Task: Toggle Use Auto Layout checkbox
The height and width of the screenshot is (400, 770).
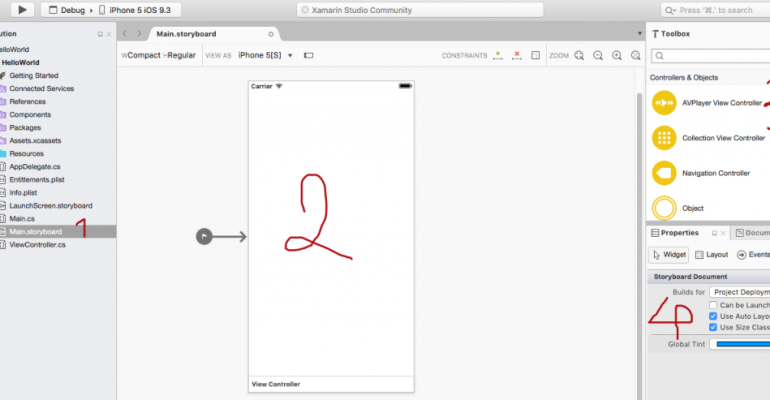Action: coord(713,317)
